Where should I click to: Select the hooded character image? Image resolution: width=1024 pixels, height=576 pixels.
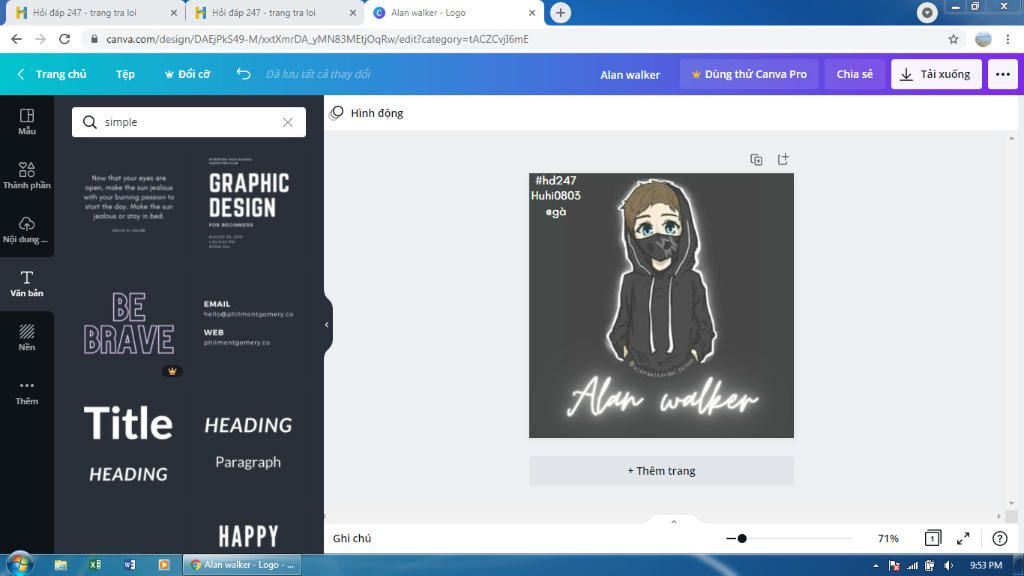point(660,278)
